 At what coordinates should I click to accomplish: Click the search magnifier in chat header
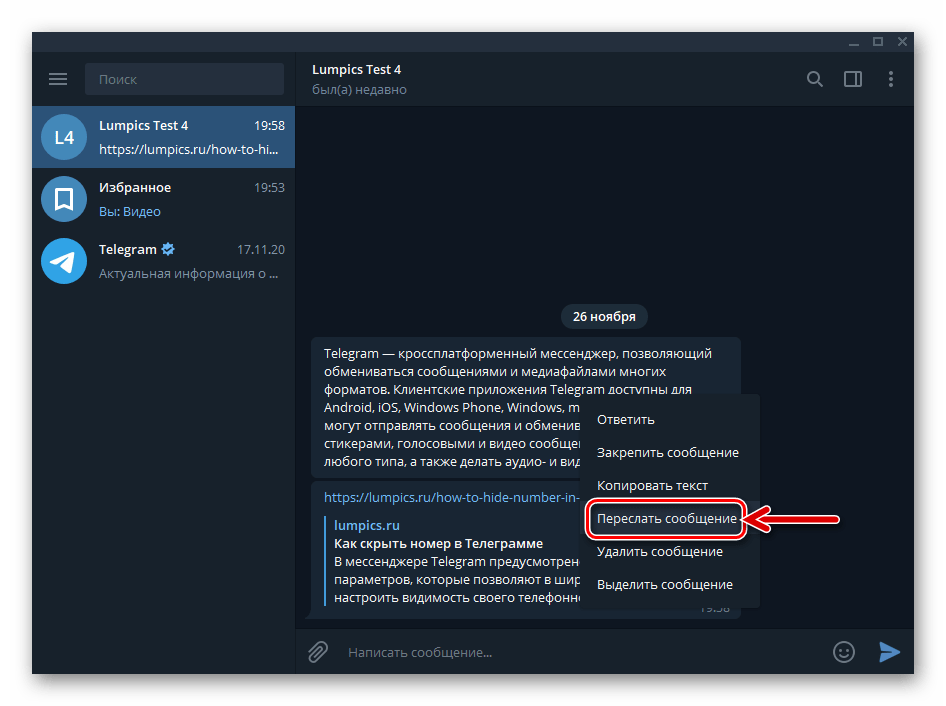(x=814, y=79)
